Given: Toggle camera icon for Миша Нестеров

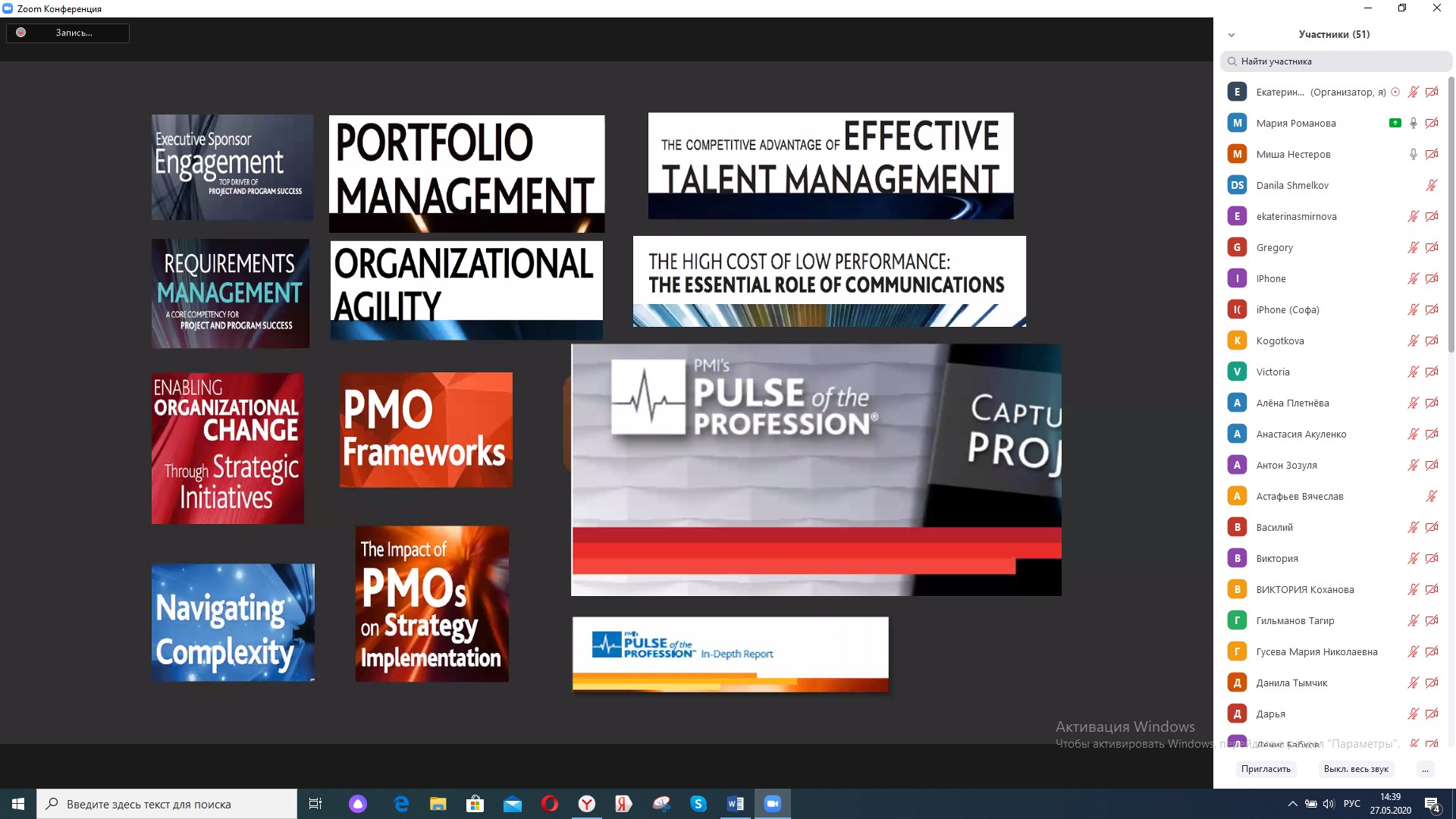Looking at the screenshot, I should (x=1432, y=154).
